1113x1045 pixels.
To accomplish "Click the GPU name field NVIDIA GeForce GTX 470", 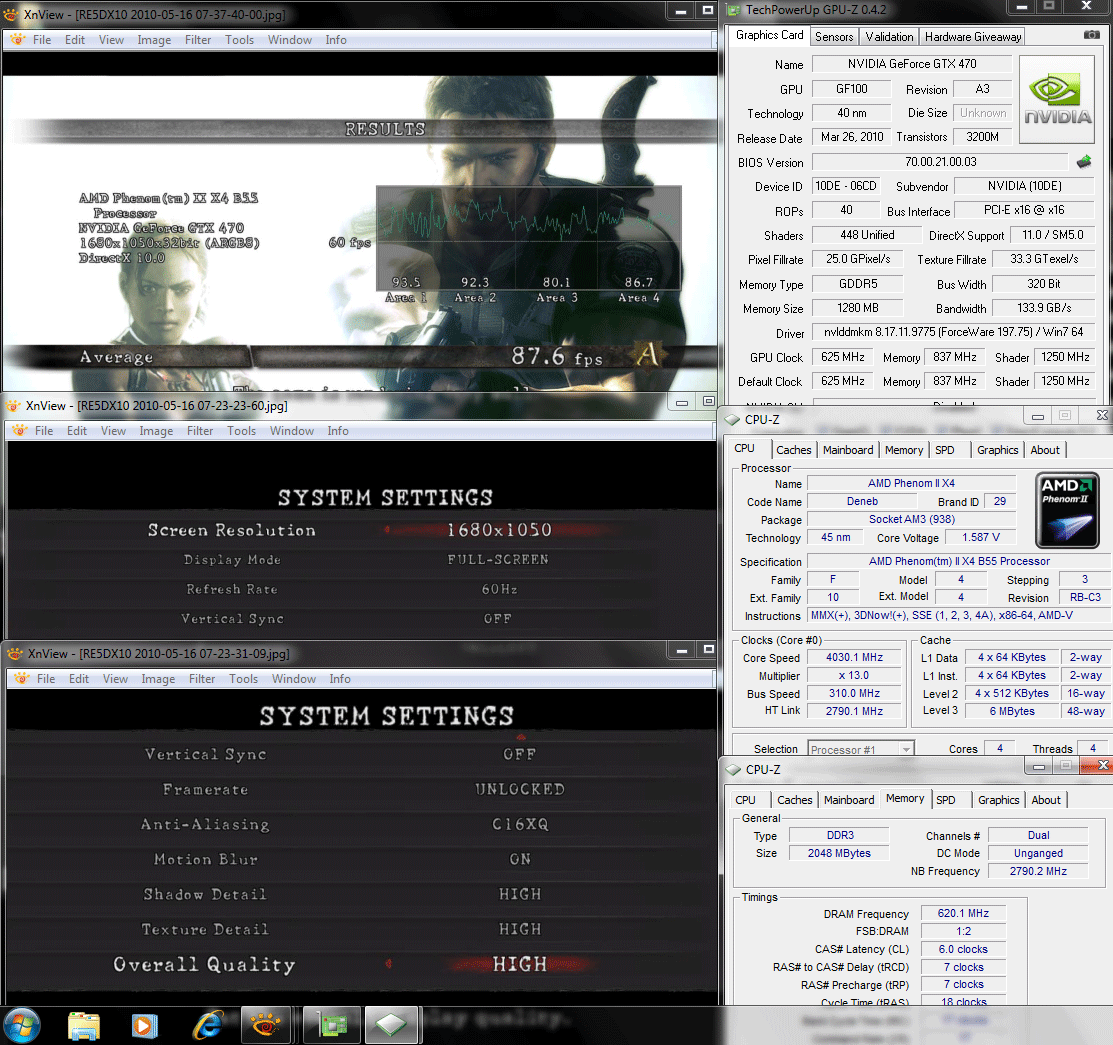I will click(912, 64).
